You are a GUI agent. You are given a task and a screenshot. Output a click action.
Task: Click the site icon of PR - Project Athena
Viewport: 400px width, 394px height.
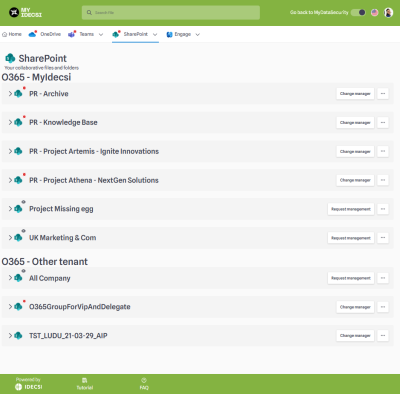18,180
